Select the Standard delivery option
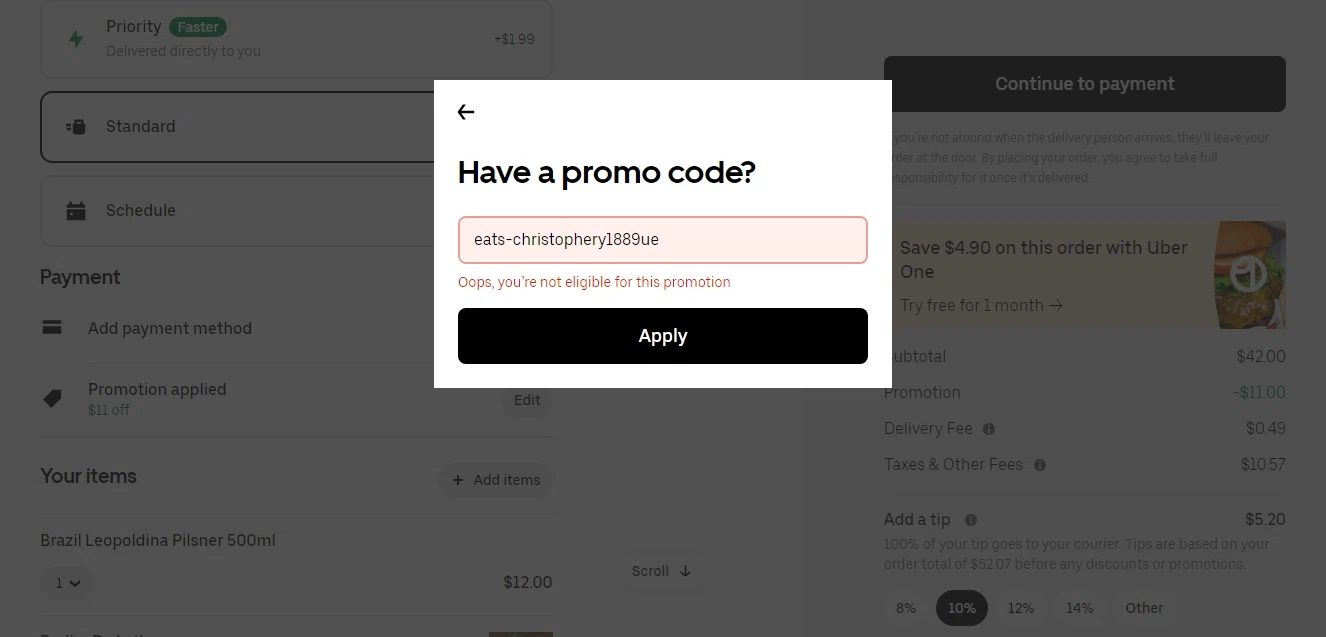 [237, 127]
